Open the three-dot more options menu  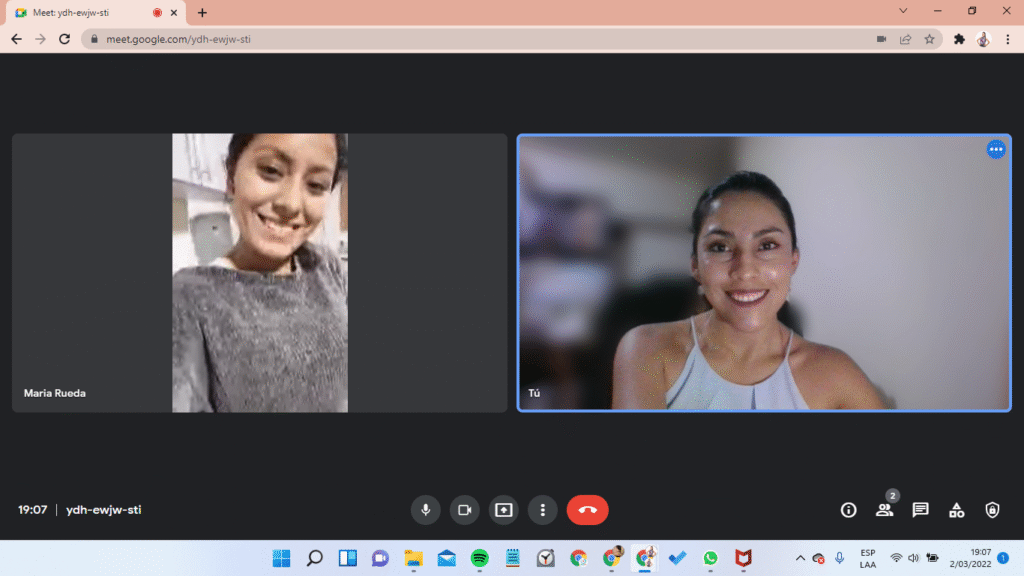(x=542, y=510)
